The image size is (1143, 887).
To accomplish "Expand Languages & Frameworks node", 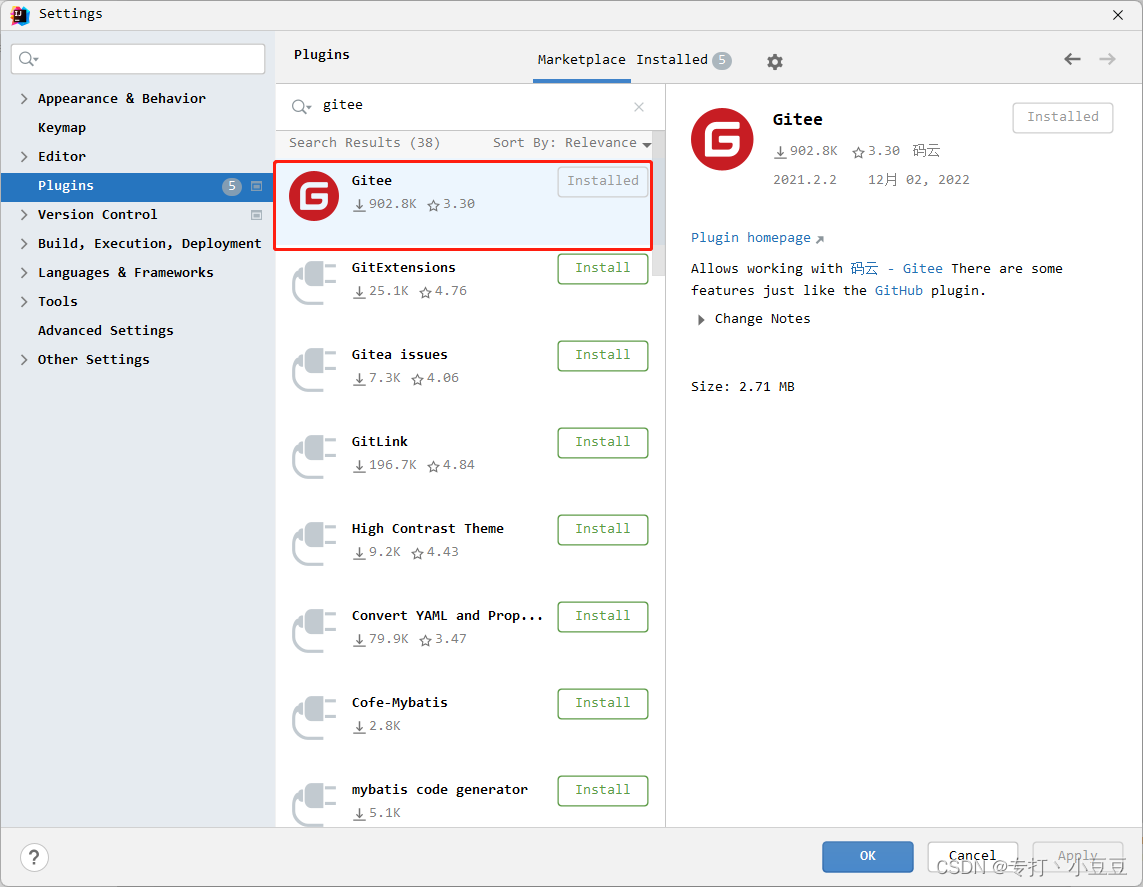I will coord(24,273).
